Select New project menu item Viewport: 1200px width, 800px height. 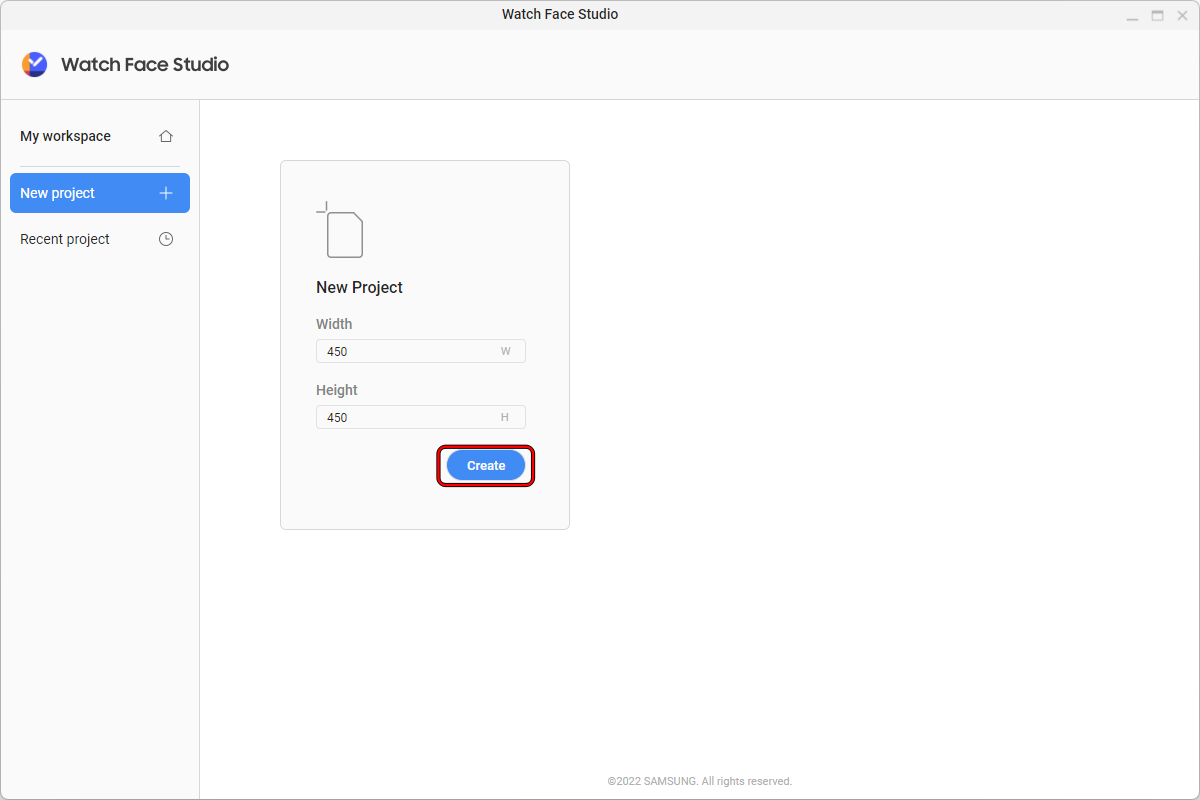coord(100,193)
